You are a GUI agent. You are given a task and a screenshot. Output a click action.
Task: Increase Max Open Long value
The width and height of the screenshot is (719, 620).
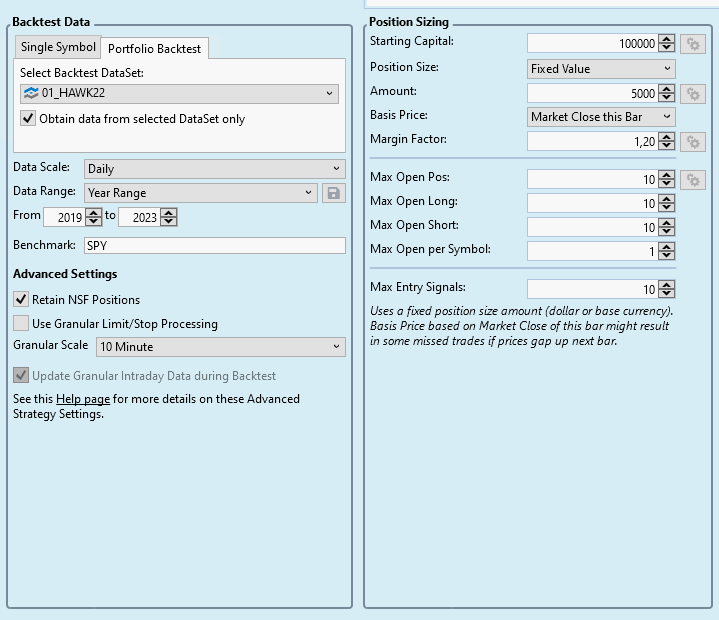coord(667,199)
